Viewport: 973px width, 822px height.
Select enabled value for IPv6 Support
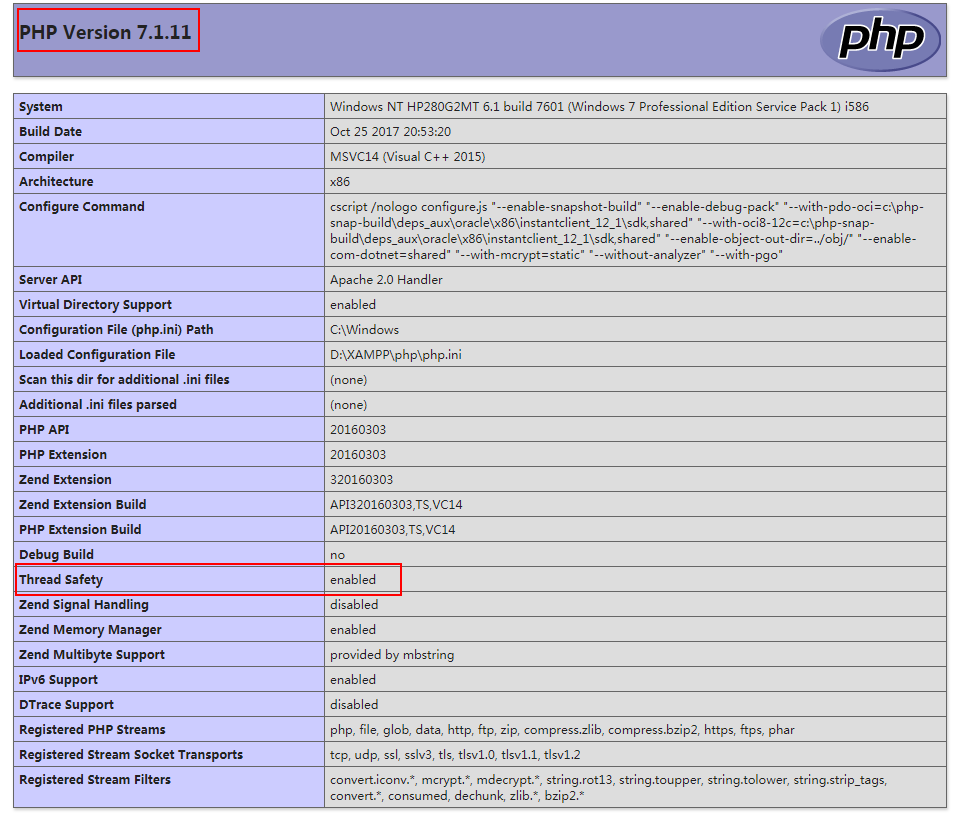point(353,679)
